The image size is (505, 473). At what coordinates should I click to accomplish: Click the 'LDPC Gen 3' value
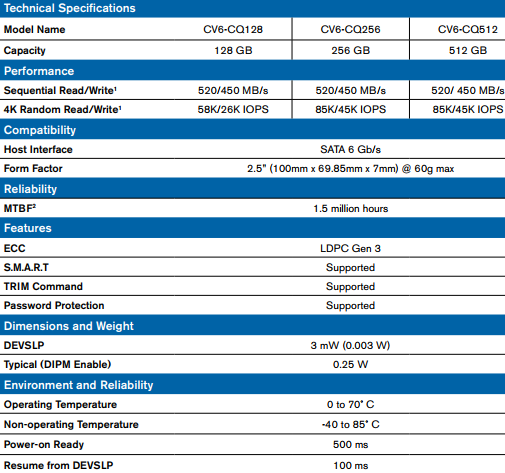tap(350, 248)
